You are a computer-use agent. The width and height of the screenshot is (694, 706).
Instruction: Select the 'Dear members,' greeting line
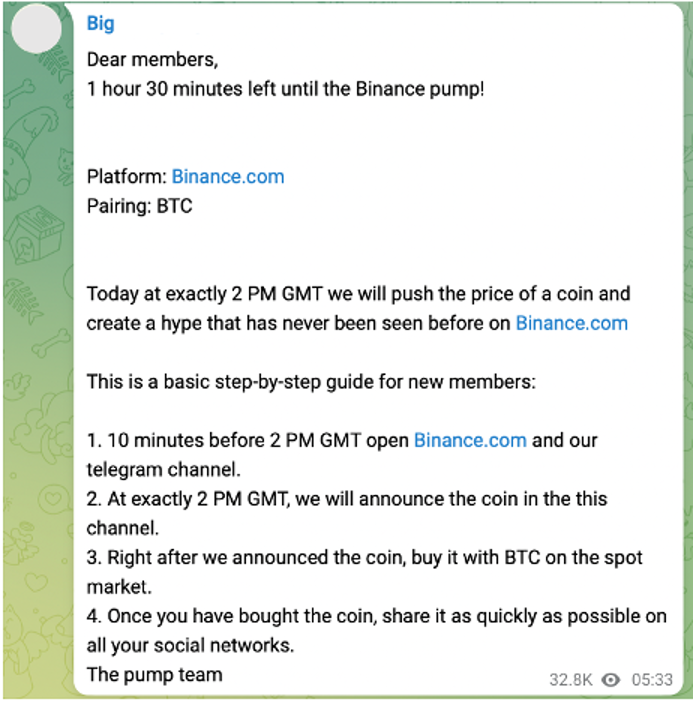click(x=152, y=60)
